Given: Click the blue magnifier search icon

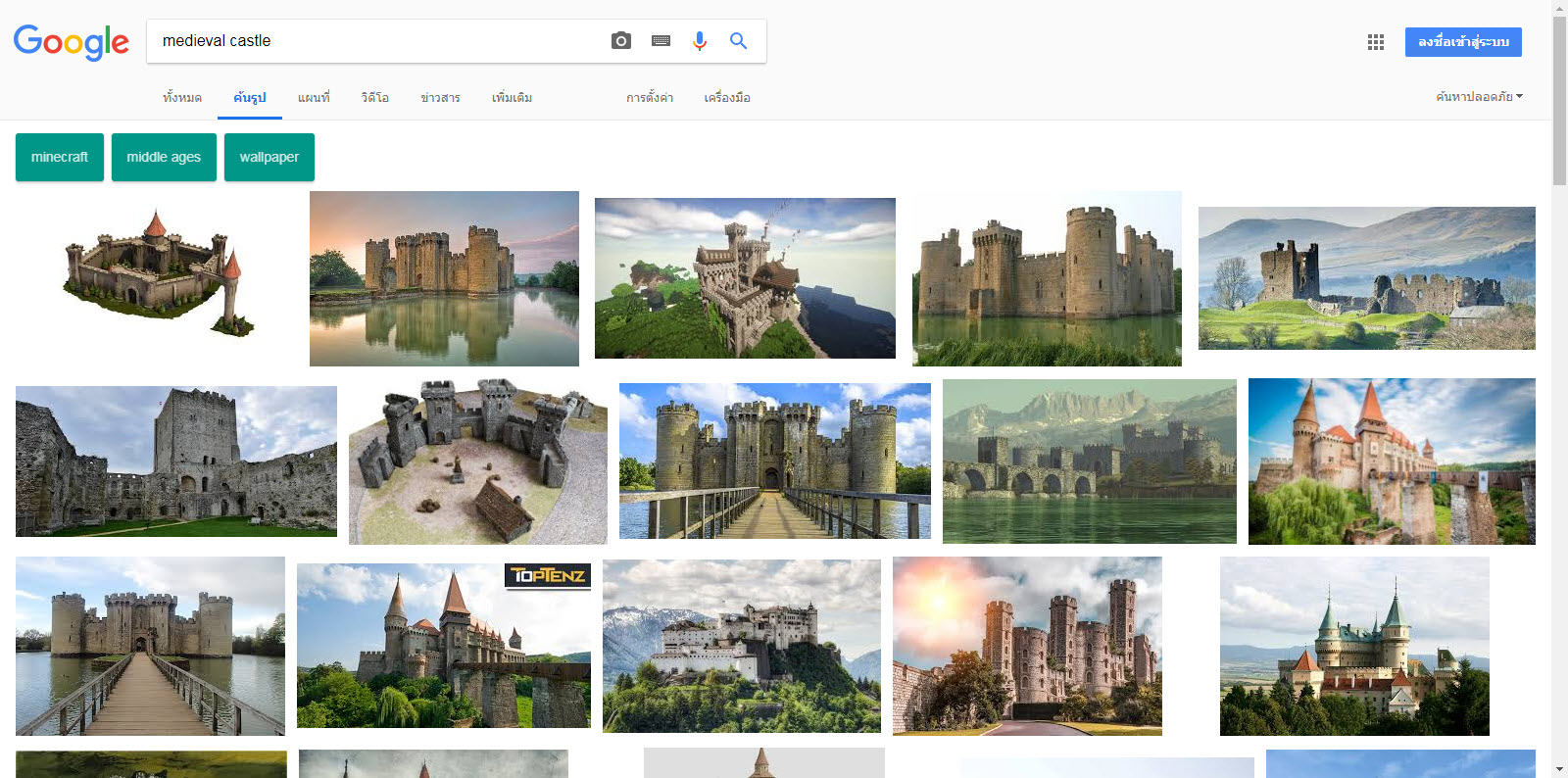Looking at the screenshot, I should coord(738,41).
